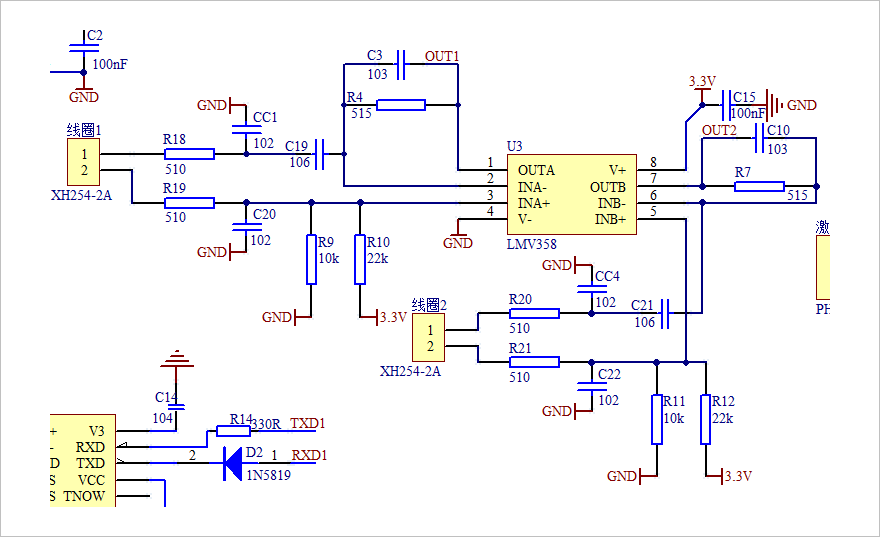
Task: Click the TXD1 net label
Action: coord(307,423)
